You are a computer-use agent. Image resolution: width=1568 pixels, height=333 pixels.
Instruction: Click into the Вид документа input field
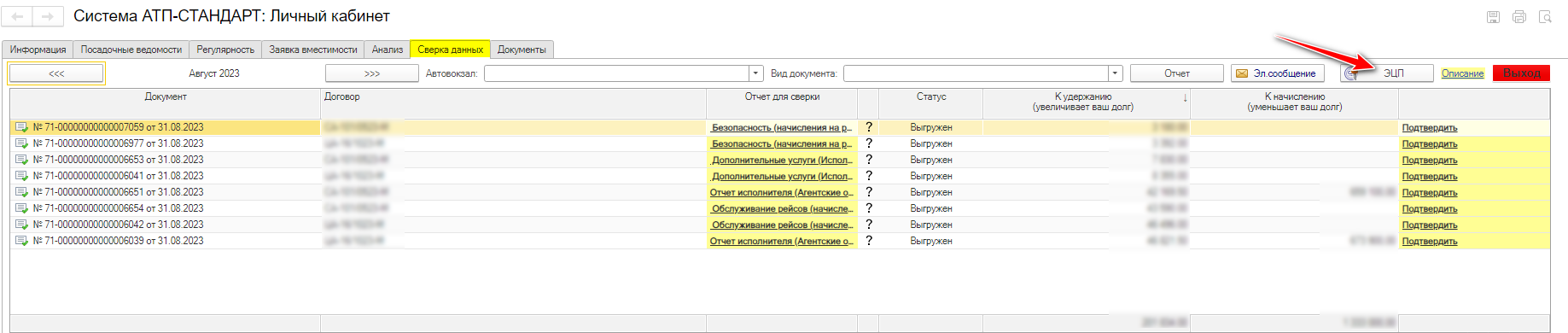976,73
